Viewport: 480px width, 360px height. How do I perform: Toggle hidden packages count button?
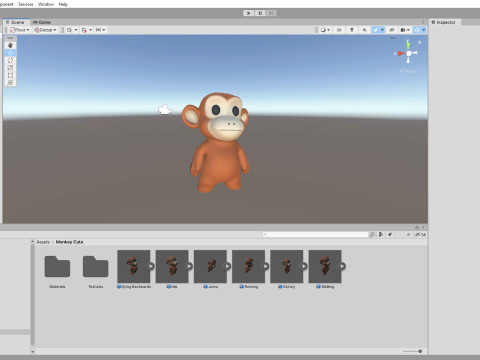coord(420,235)
